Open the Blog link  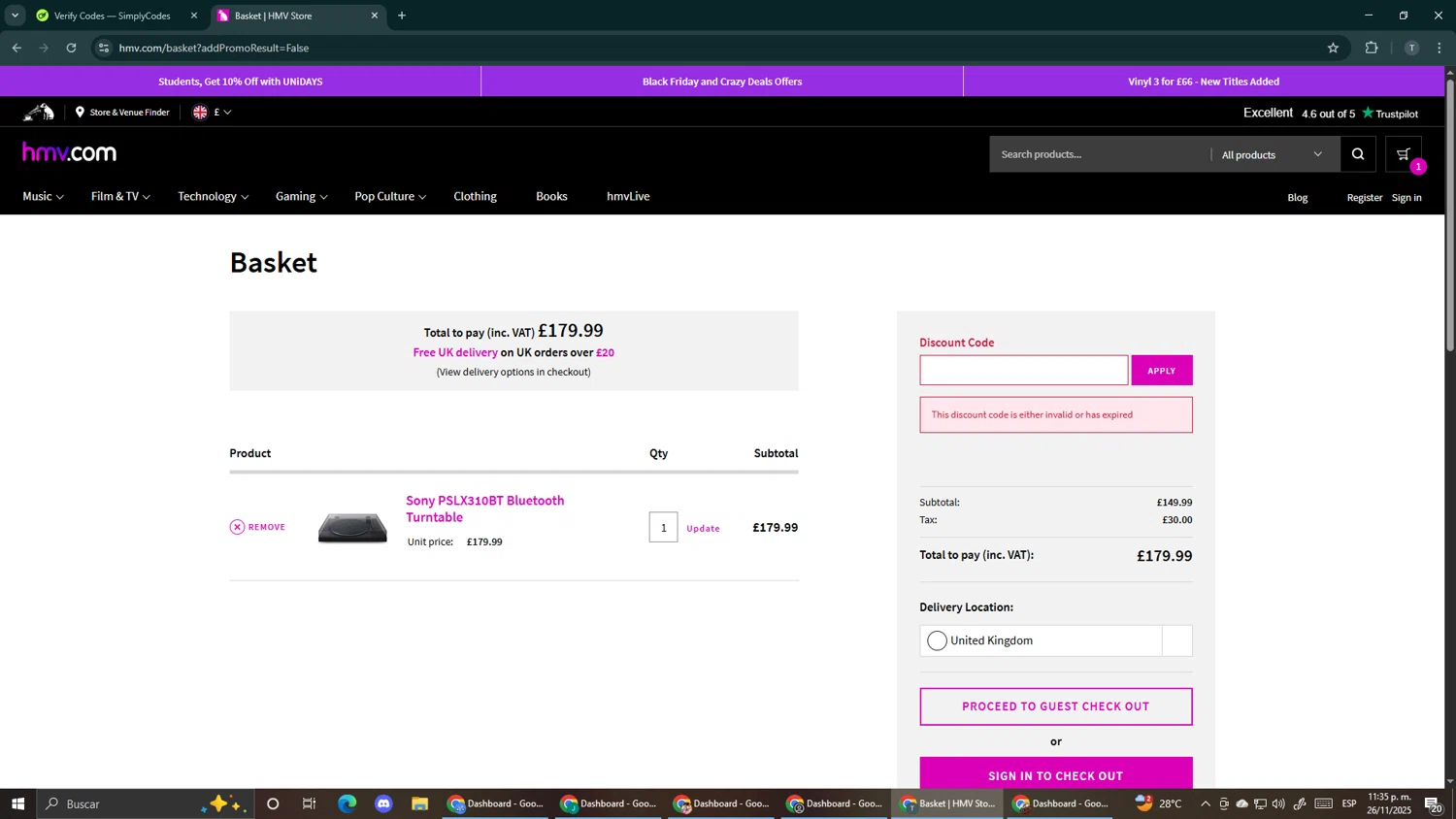click(1297, 197)
